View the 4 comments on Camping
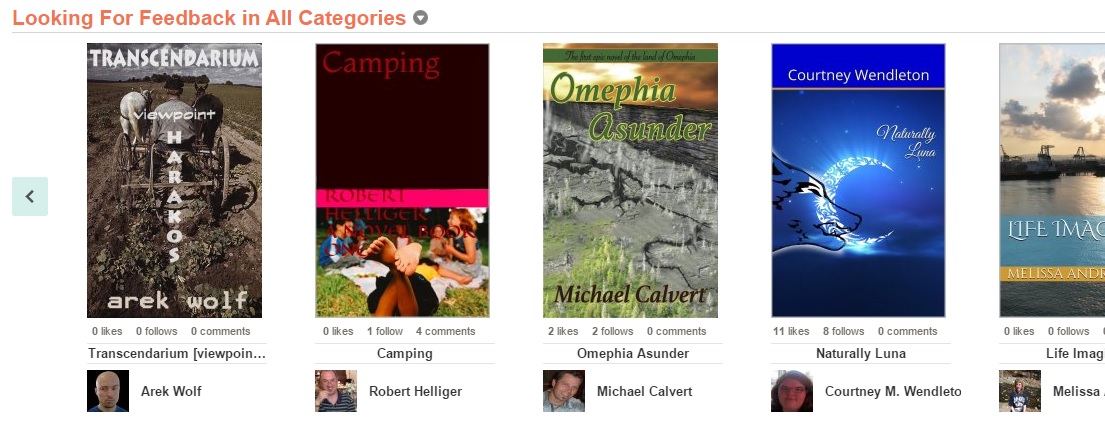1105x444 pixels. pos(445,331)
